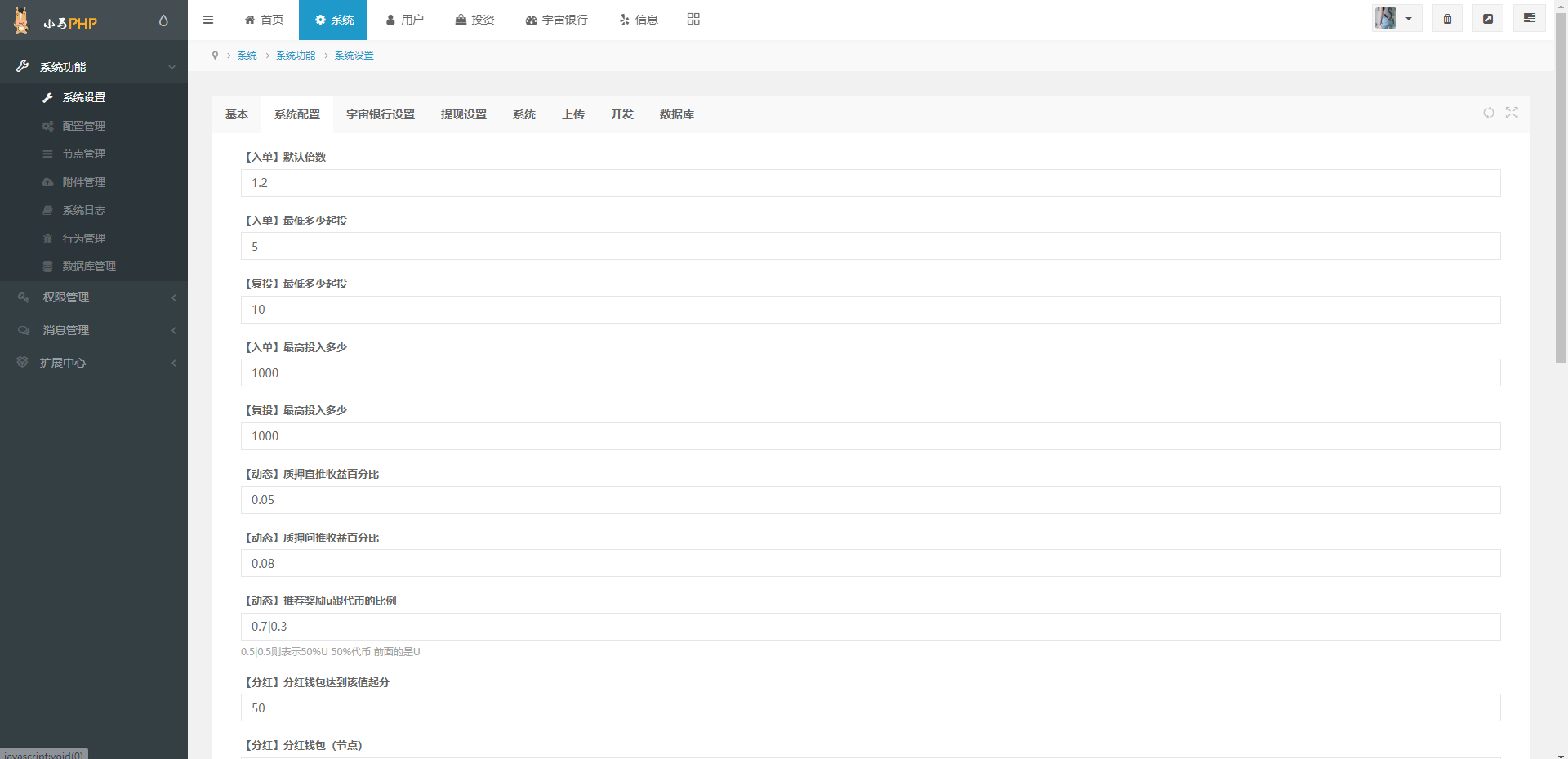Toggle the sidebar with the hamburger icon

click(208, 20)
